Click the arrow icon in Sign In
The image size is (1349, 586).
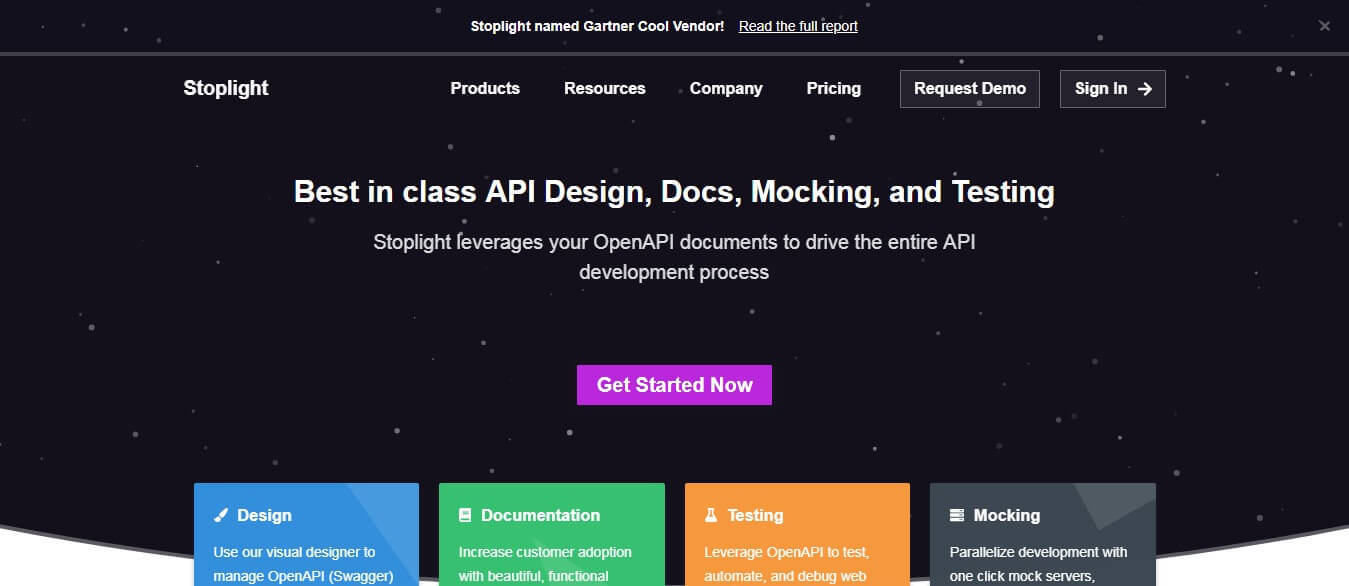point(1145,89)
